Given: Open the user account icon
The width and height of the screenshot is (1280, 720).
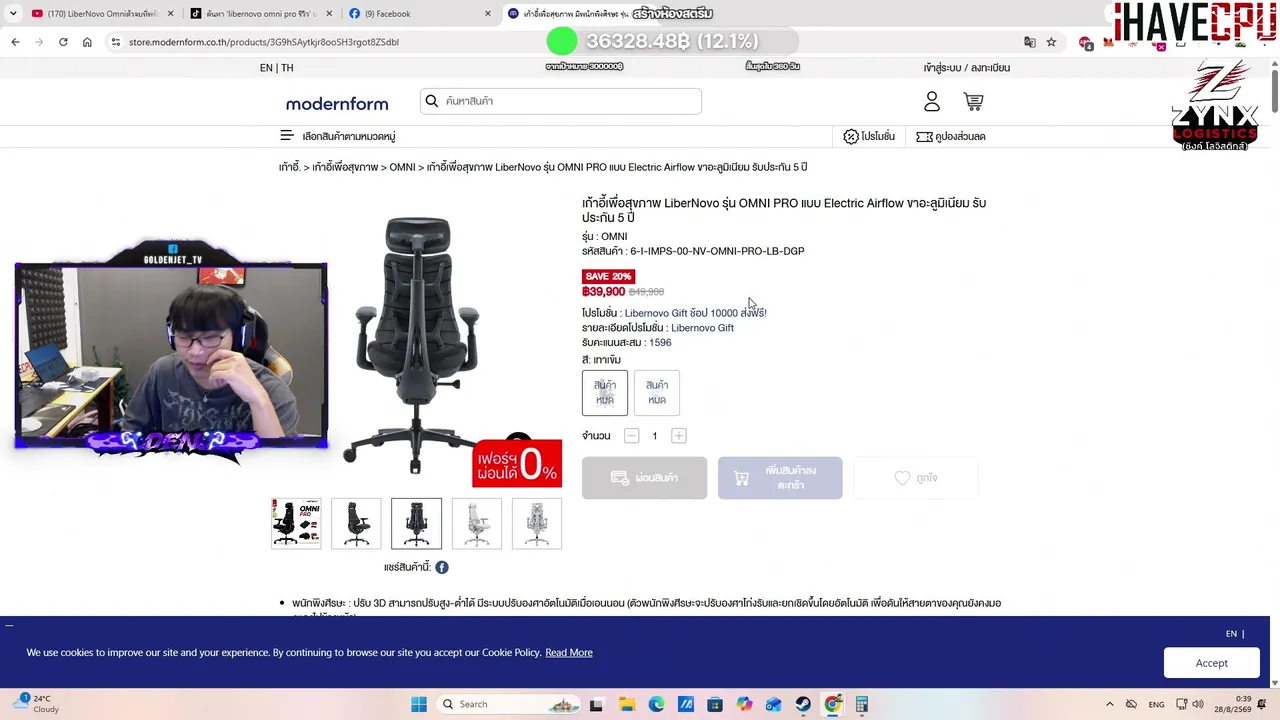Looking at the screenshot, I should point(932,102).
